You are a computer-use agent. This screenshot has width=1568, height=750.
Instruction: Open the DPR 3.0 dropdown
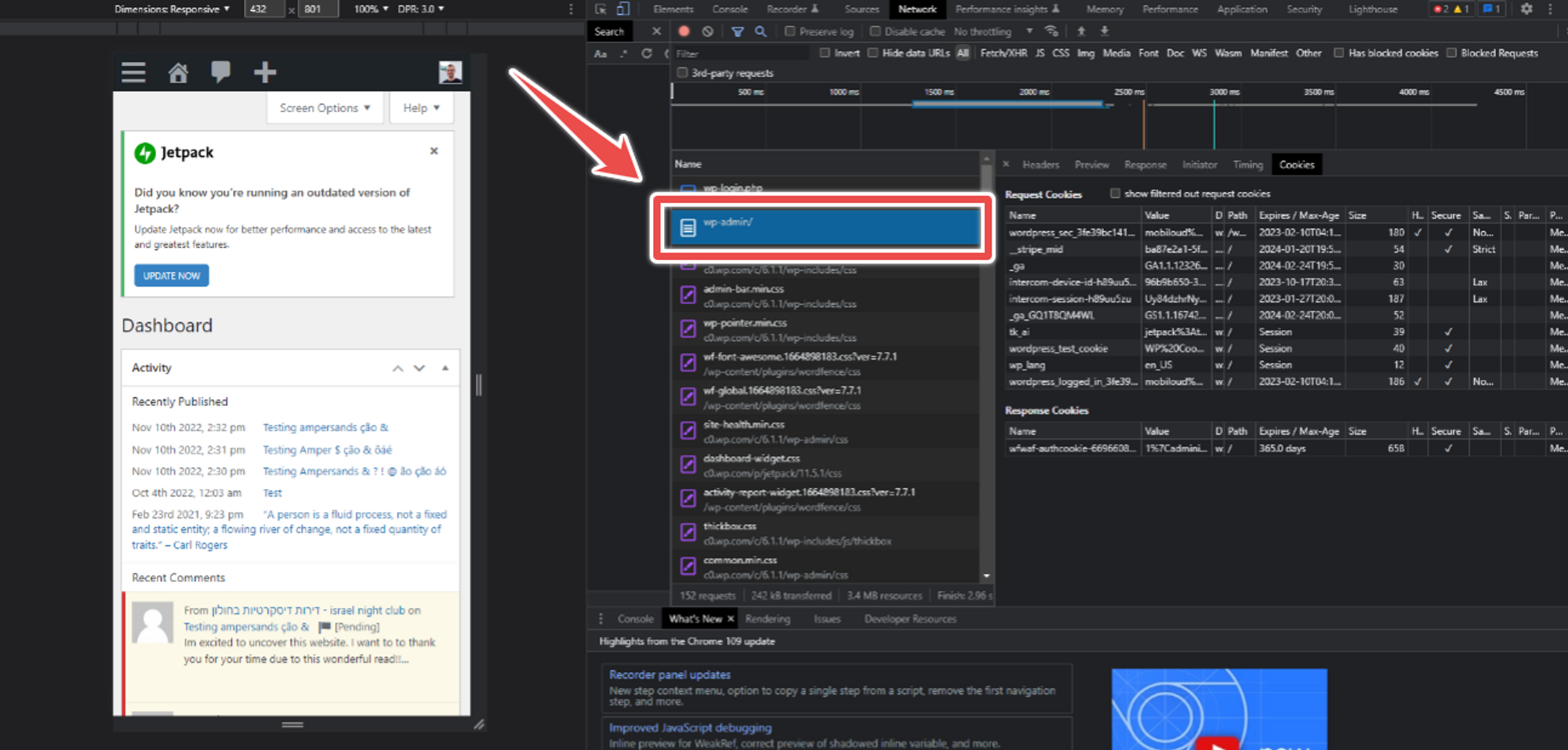(x=421, y=9)
